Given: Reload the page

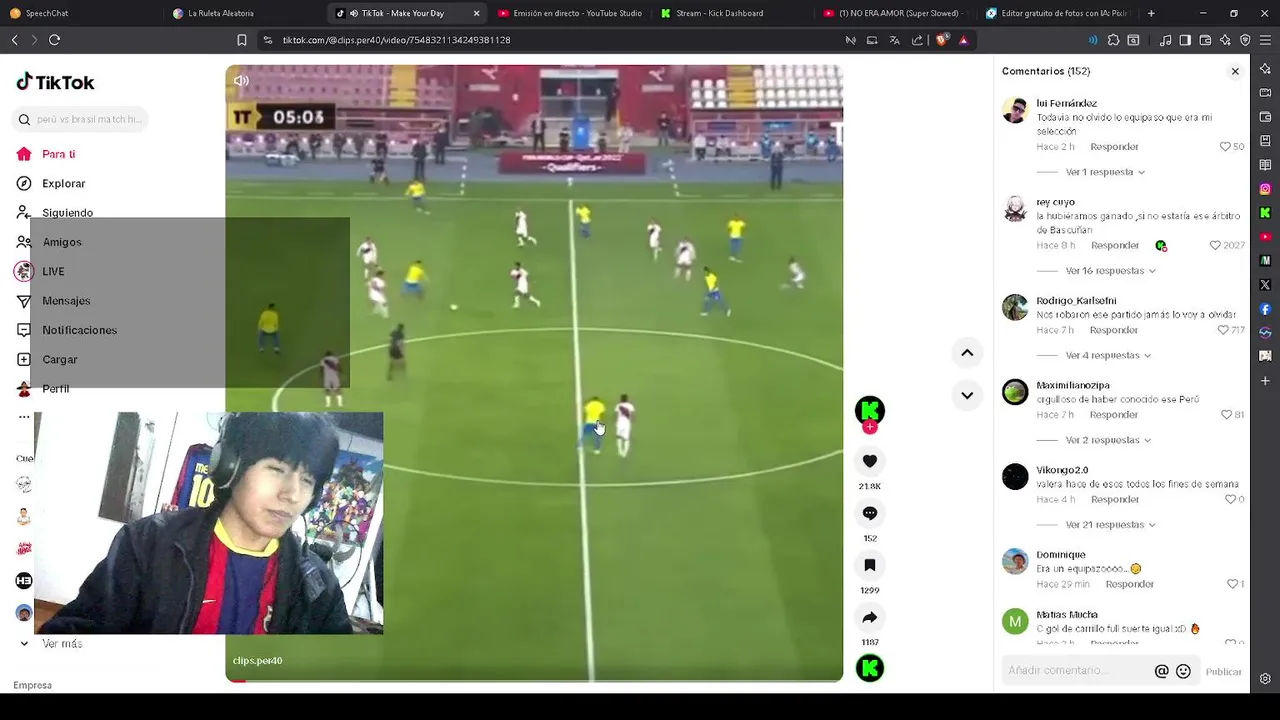Looking at the screenshot, I should pos(54,40).
